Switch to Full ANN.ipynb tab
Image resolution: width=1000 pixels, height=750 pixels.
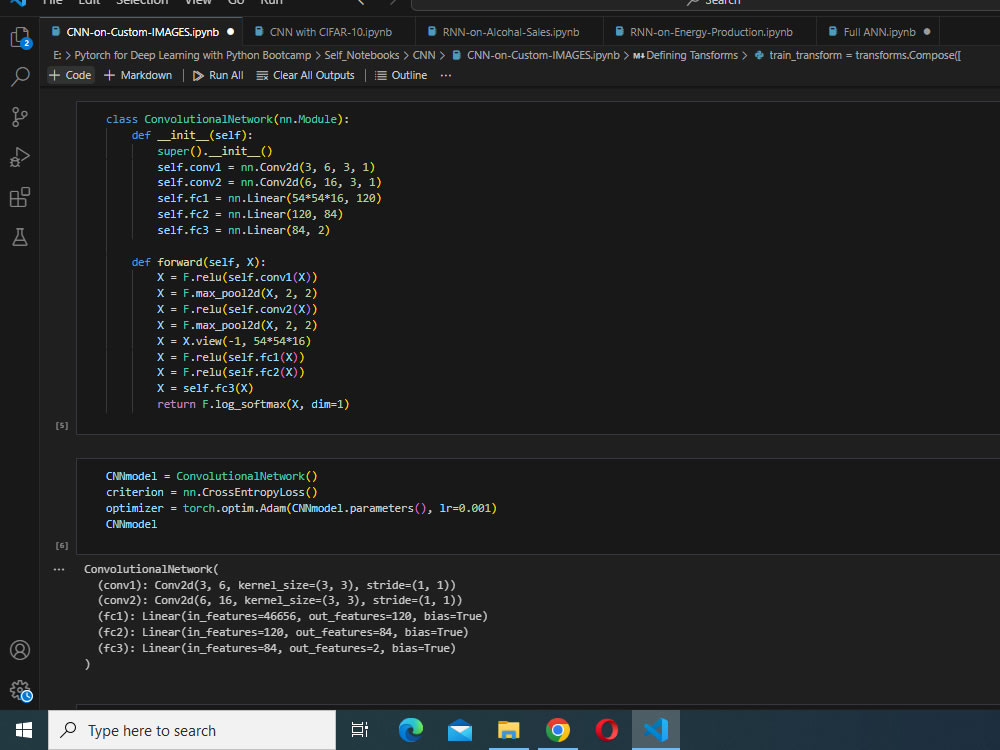[879, 32]
